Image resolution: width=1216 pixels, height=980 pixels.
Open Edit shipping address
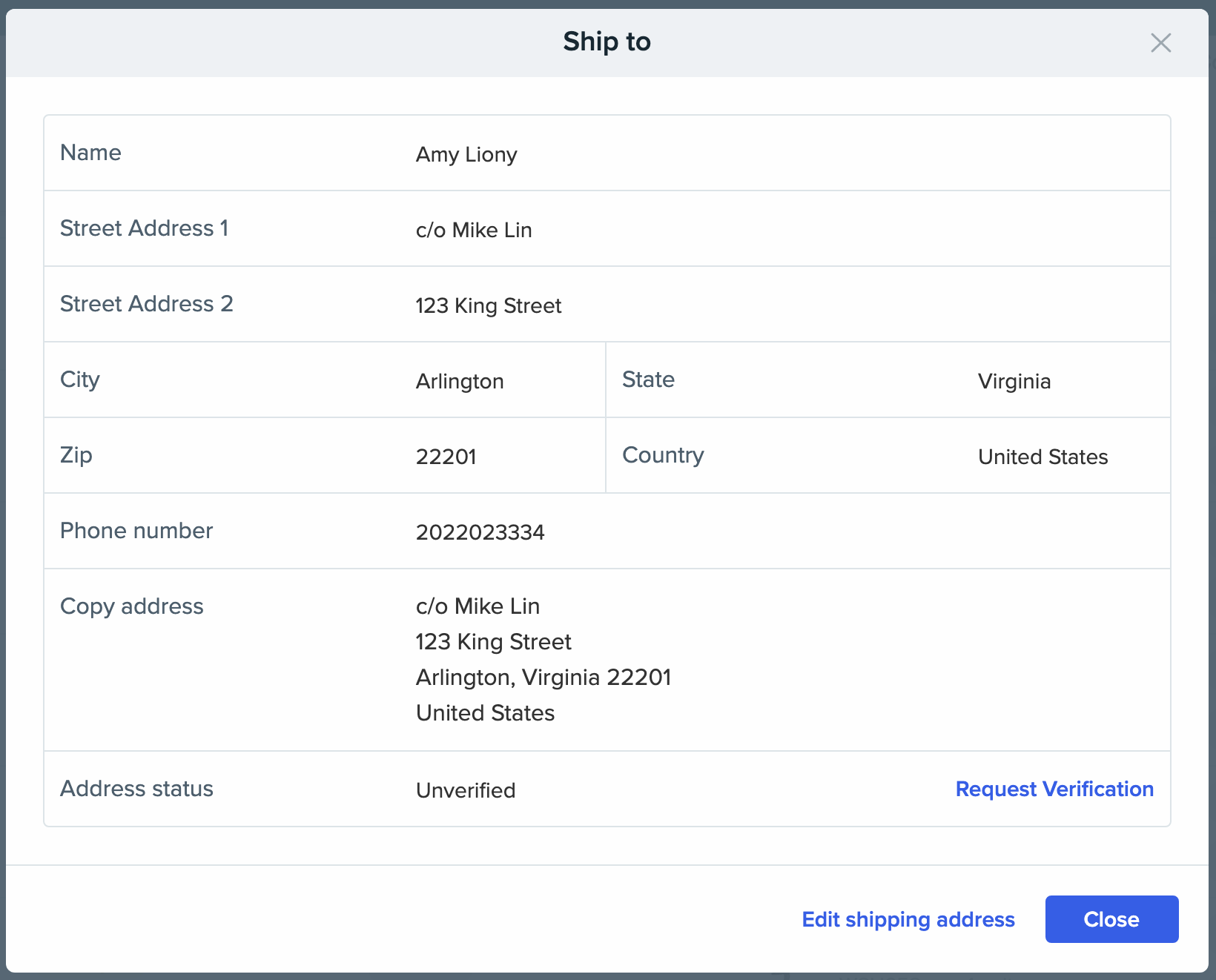(908, 919)
